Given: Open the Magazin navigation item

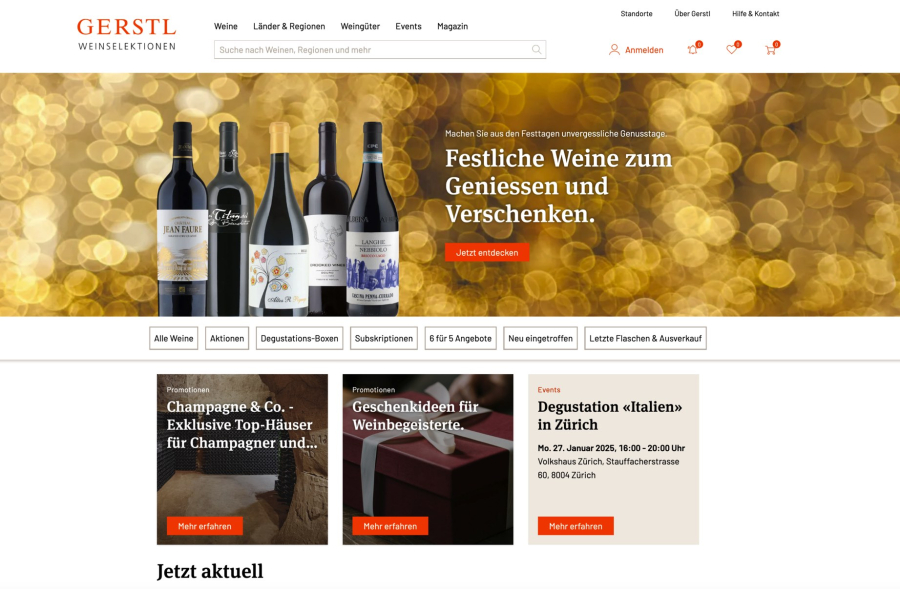Looking at the screenshot, I should pos(452,26).
